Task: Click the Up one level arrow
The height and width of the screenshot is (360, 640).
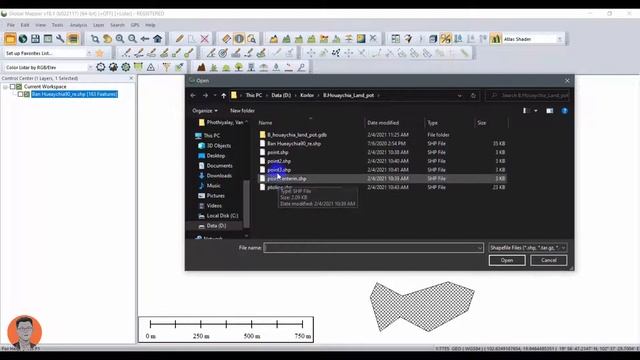Action: click(224, 96)
